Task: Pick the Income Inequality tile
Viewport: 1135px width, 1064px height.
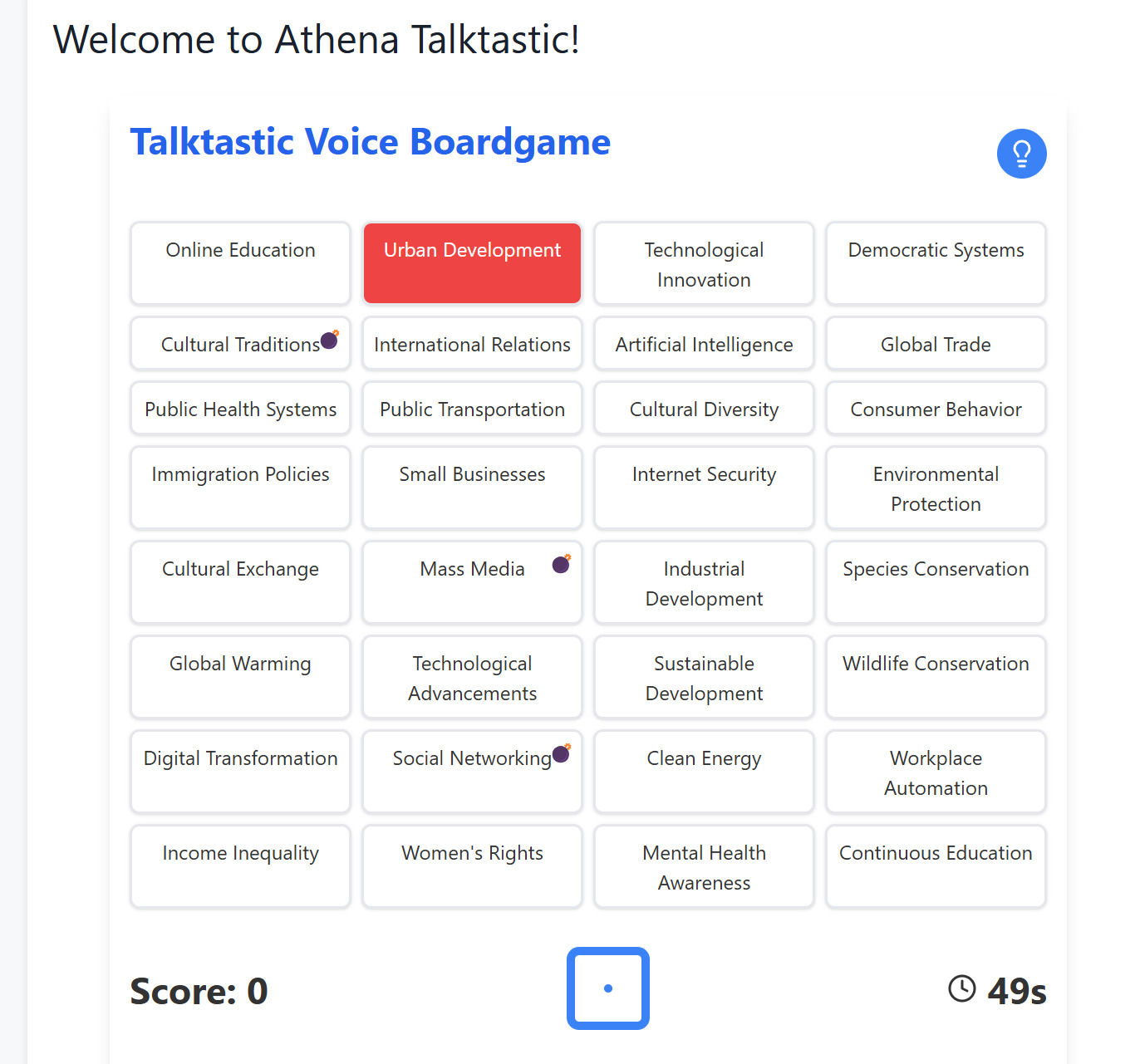Action: click(x=240, y=865)
